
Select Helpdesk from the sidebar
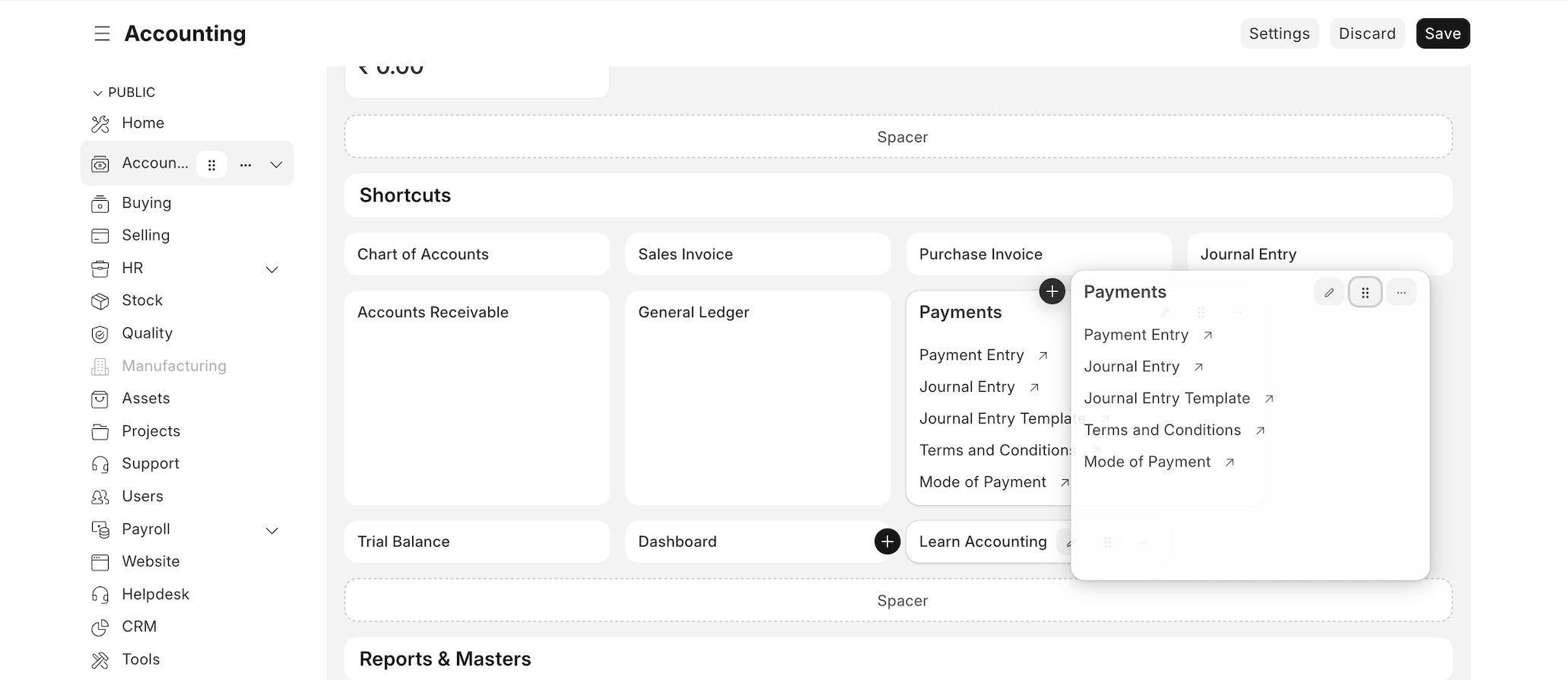155,594
